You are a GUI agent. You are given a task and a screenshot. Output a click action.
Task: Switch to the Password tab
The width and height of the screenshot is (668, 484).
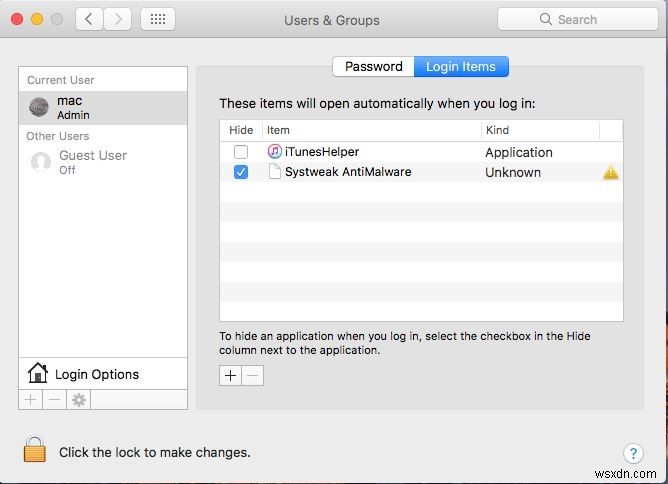pos(373,67)
